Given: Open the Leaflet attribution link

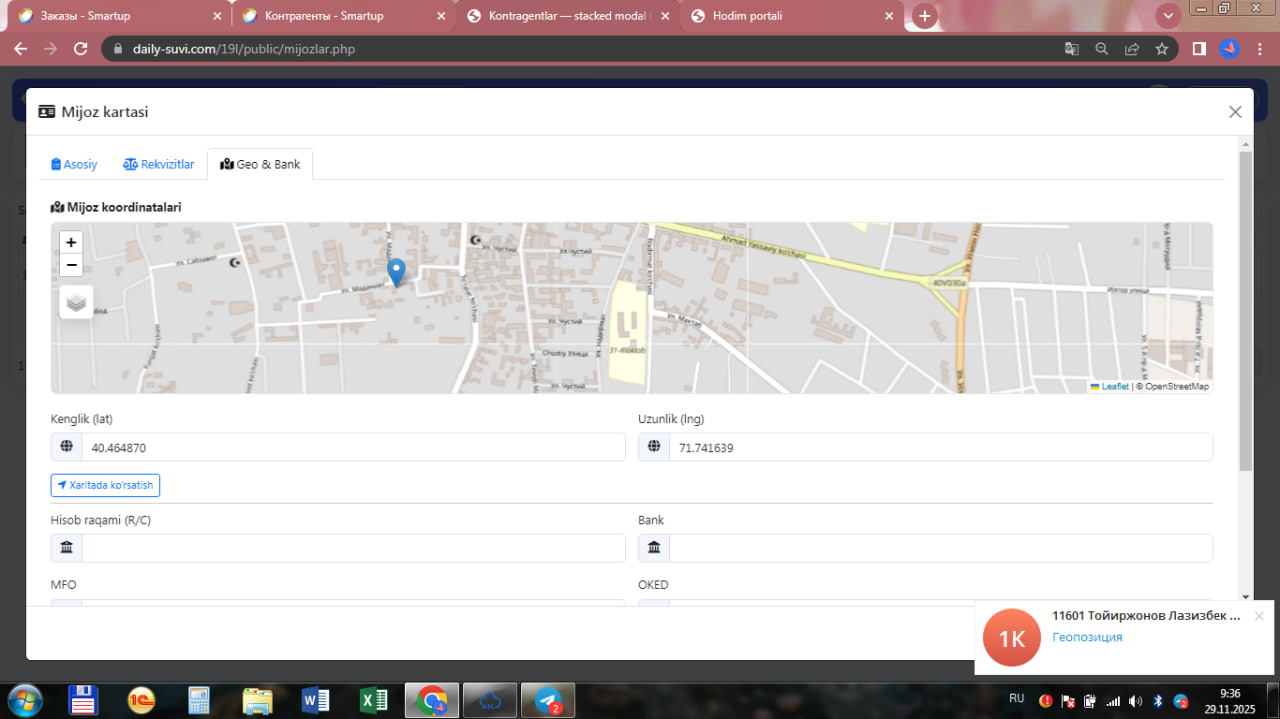Looking at the screenshot, I should click(1114, 386).
